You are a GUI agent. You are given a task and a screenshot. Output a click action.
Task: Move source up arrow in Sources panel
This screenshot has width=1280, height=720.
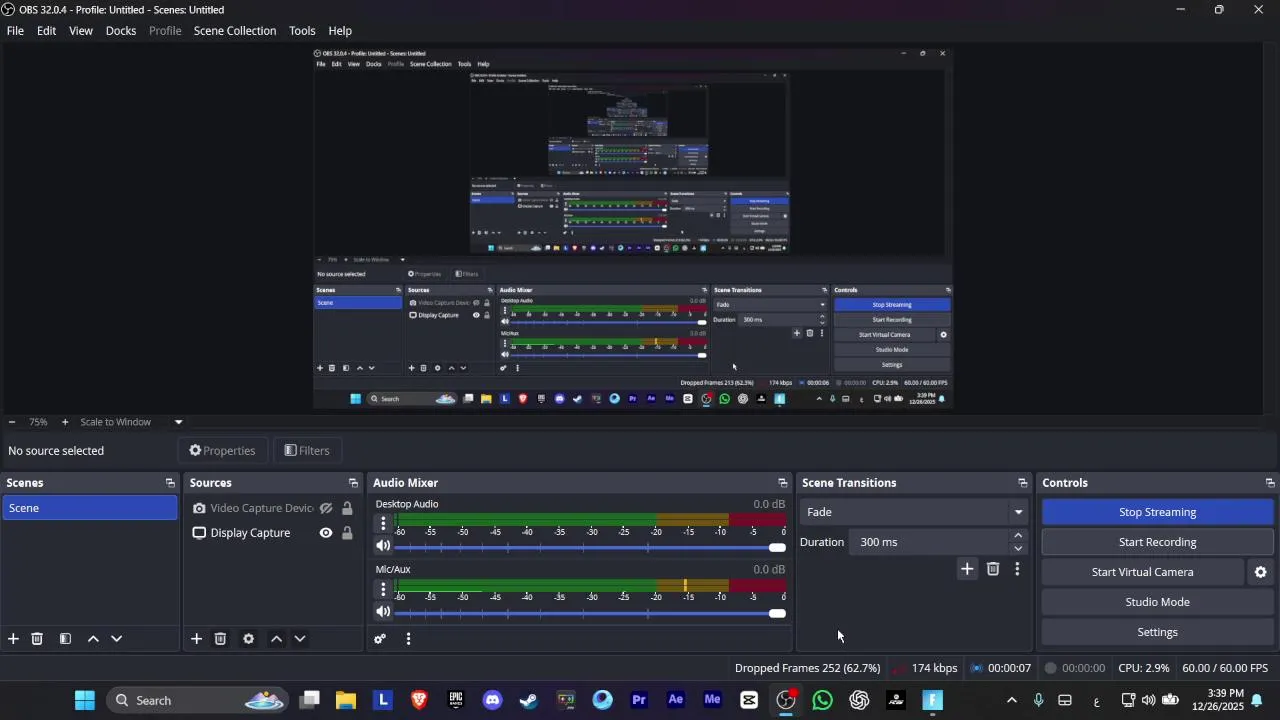click(276, 639)
